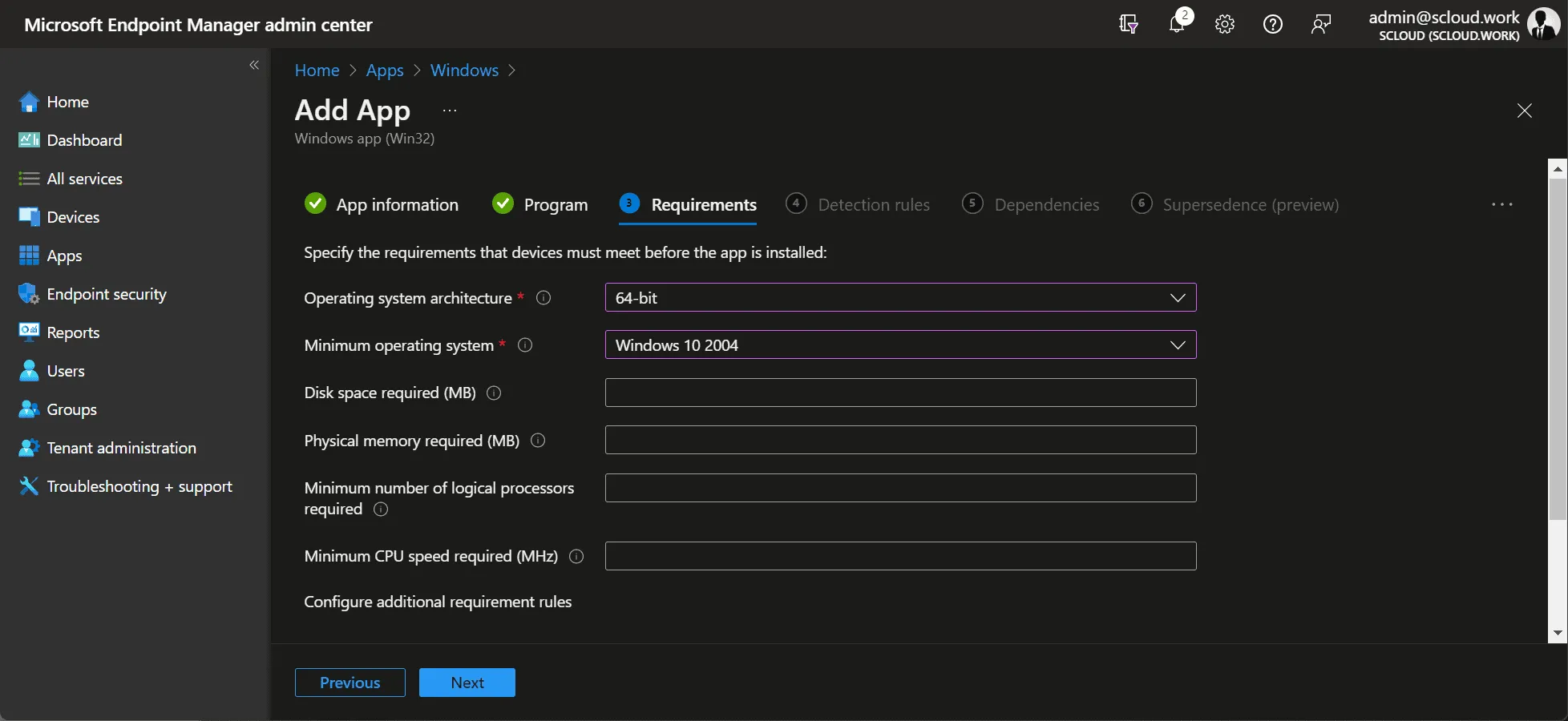This screenshot has height=721, width=1568.
Task: Expand the Minimum operating system dropdown
Action: coord(900,344)
